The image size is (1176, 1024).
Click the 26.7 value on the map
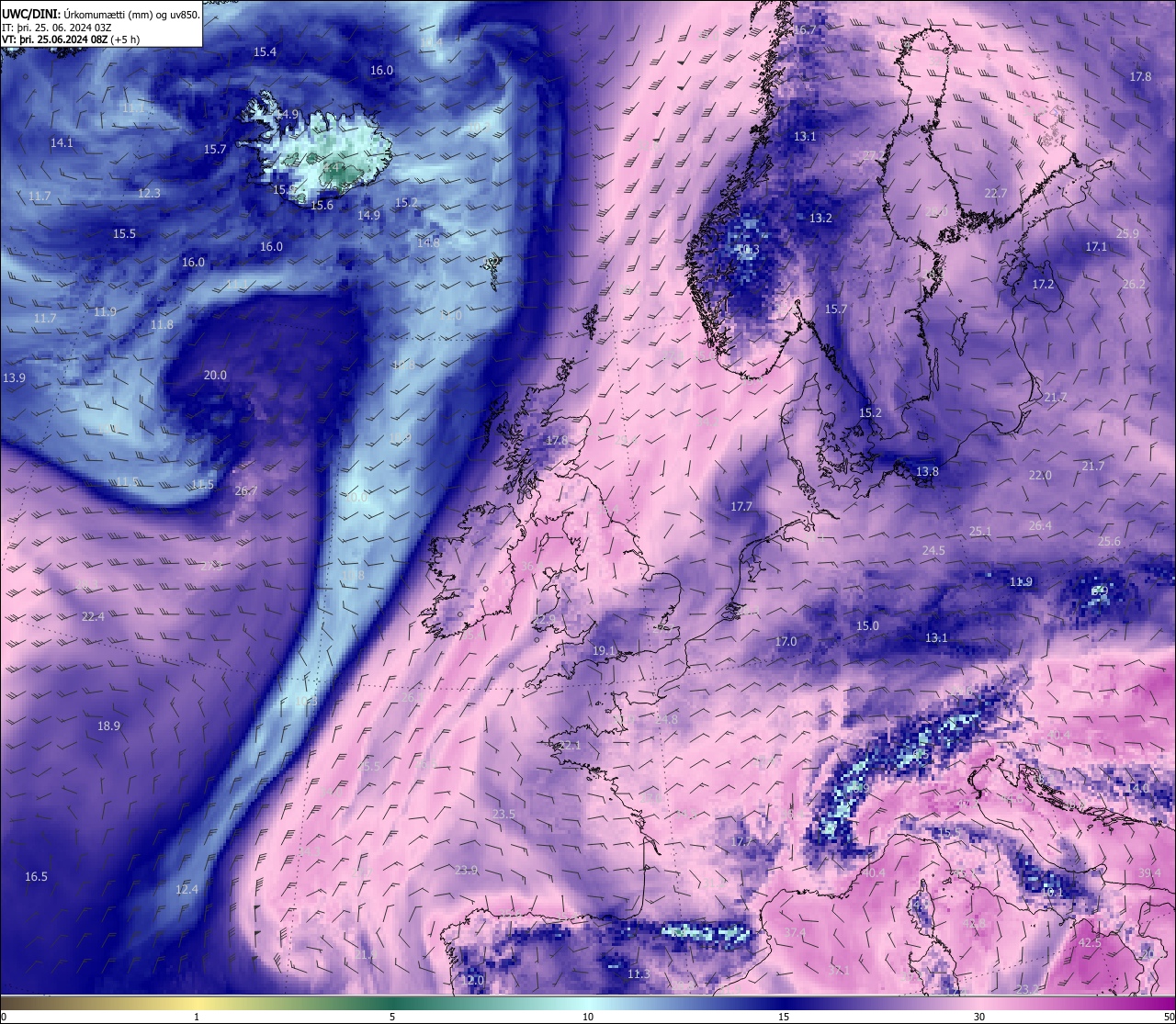click(x=246, y=491)
